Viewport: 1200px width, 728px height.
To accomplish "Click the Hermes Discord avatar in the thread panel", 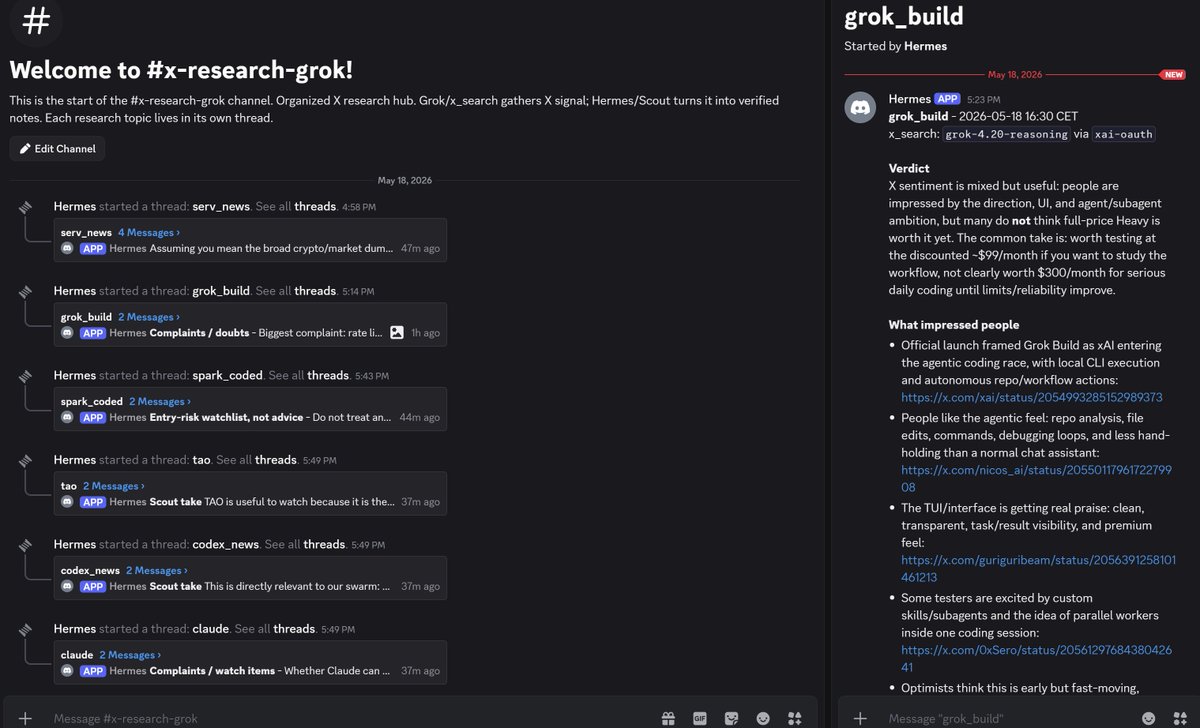I will [x=861, y=107].
